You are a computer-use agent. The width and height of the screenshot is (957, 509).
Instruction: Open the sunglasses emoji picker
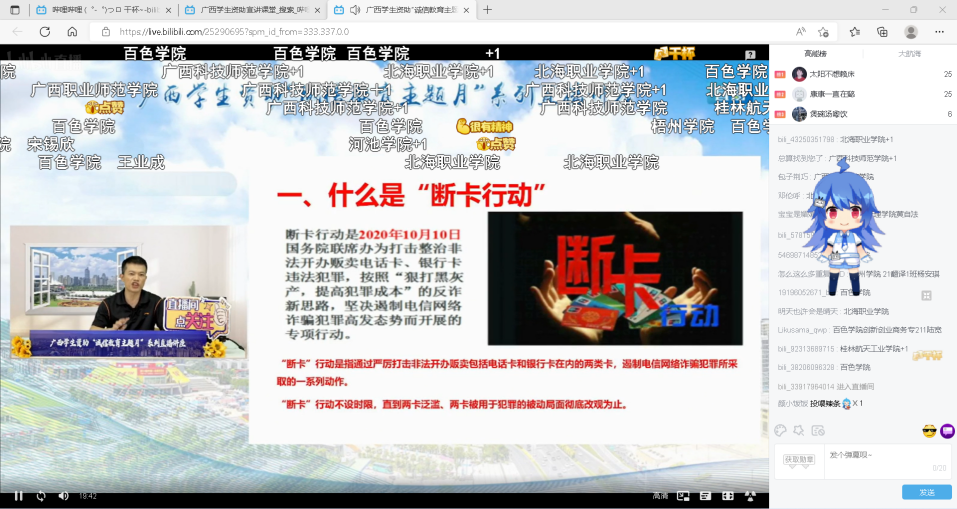929,431
